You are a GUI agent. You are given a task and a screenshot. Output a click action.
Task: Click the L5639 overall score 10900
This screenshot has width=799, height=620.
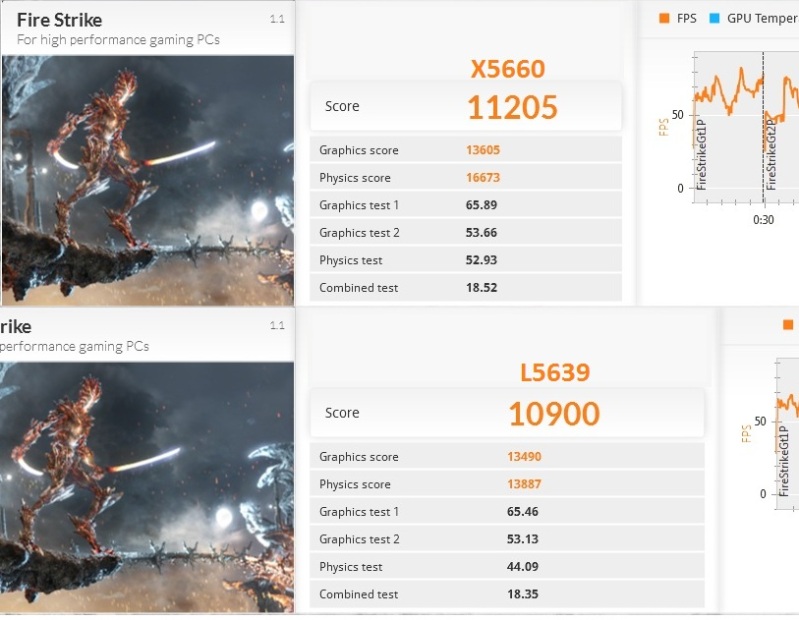(x=554, y=413)
